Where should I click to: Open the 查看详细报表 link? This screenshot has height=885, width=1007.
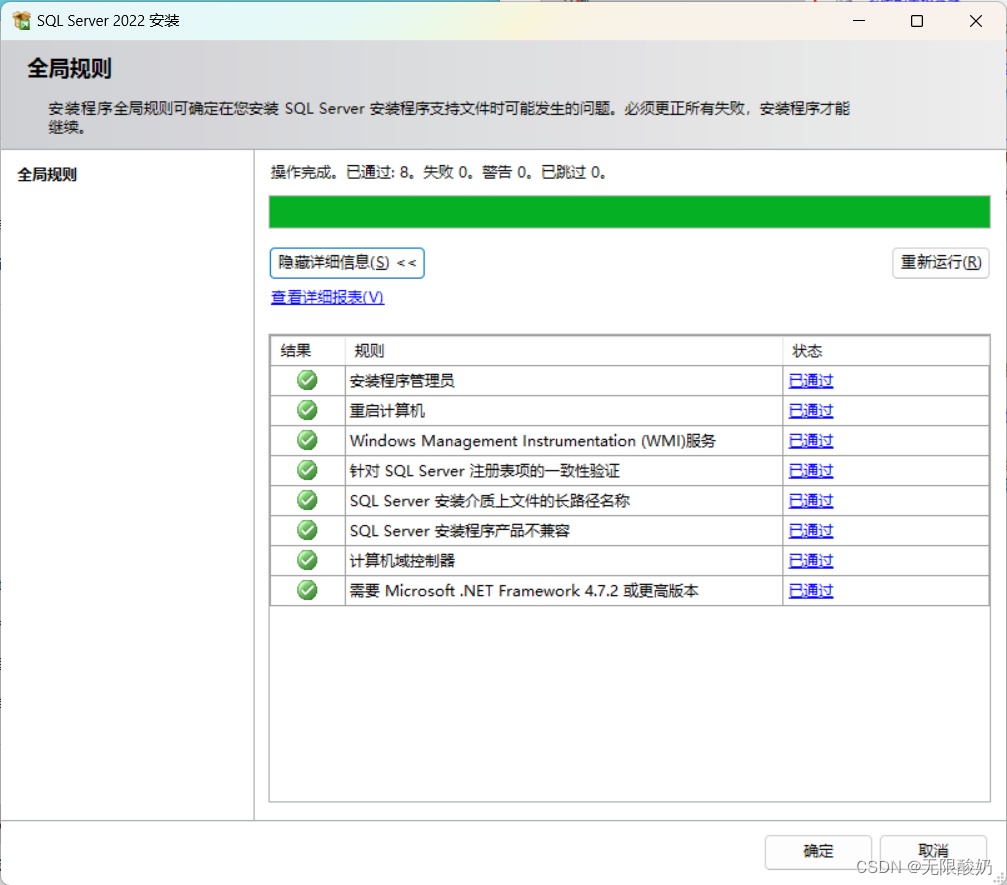[327, 297]
